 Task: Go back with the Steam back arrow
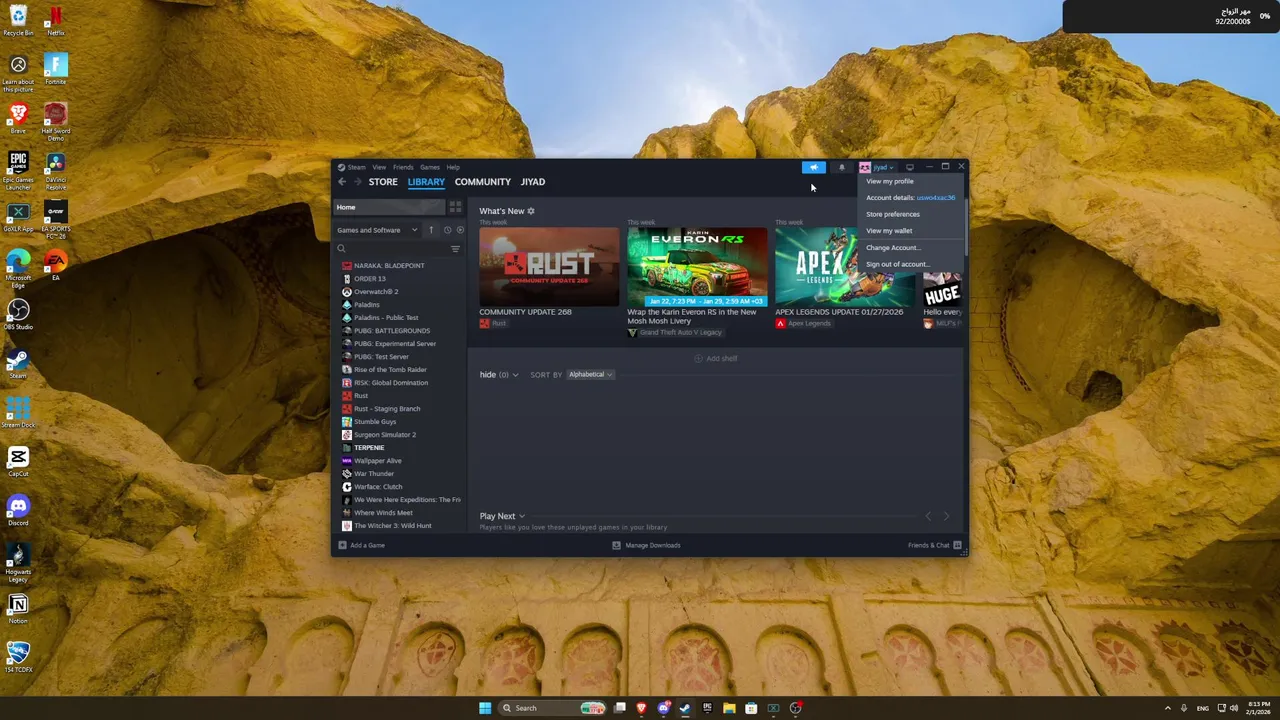(342, 182)
